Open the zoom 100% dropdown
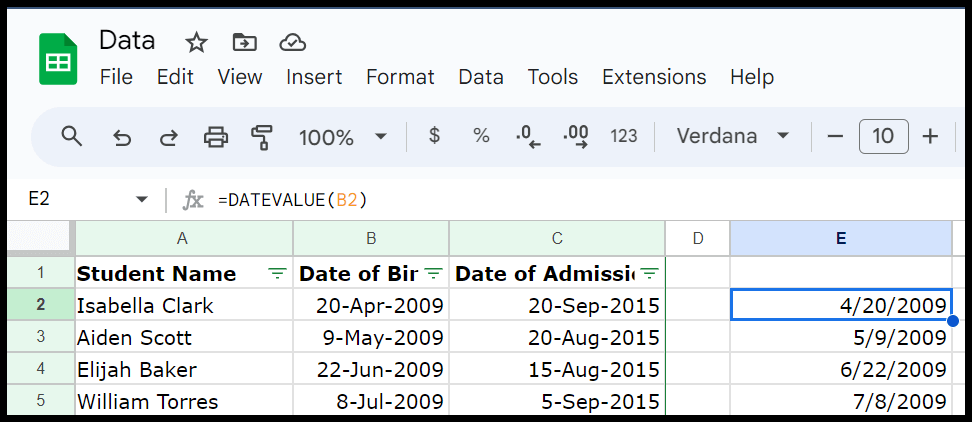The image size is (972, 422). pos(343,136)
